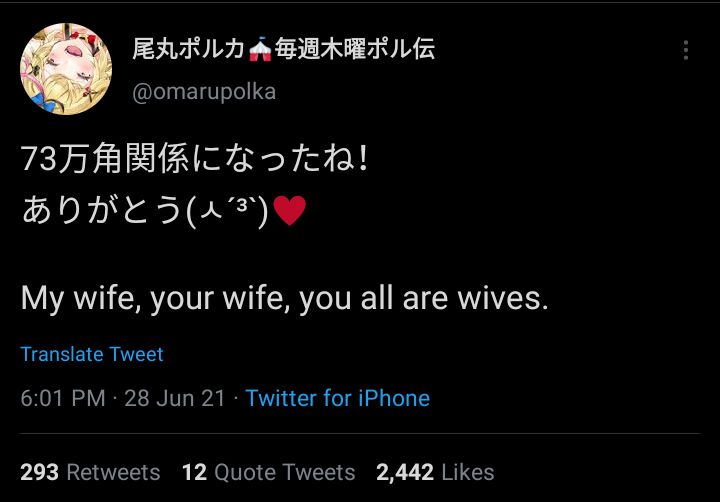
Task: Click the red heart emoji in the tweet
Action: 289,213
